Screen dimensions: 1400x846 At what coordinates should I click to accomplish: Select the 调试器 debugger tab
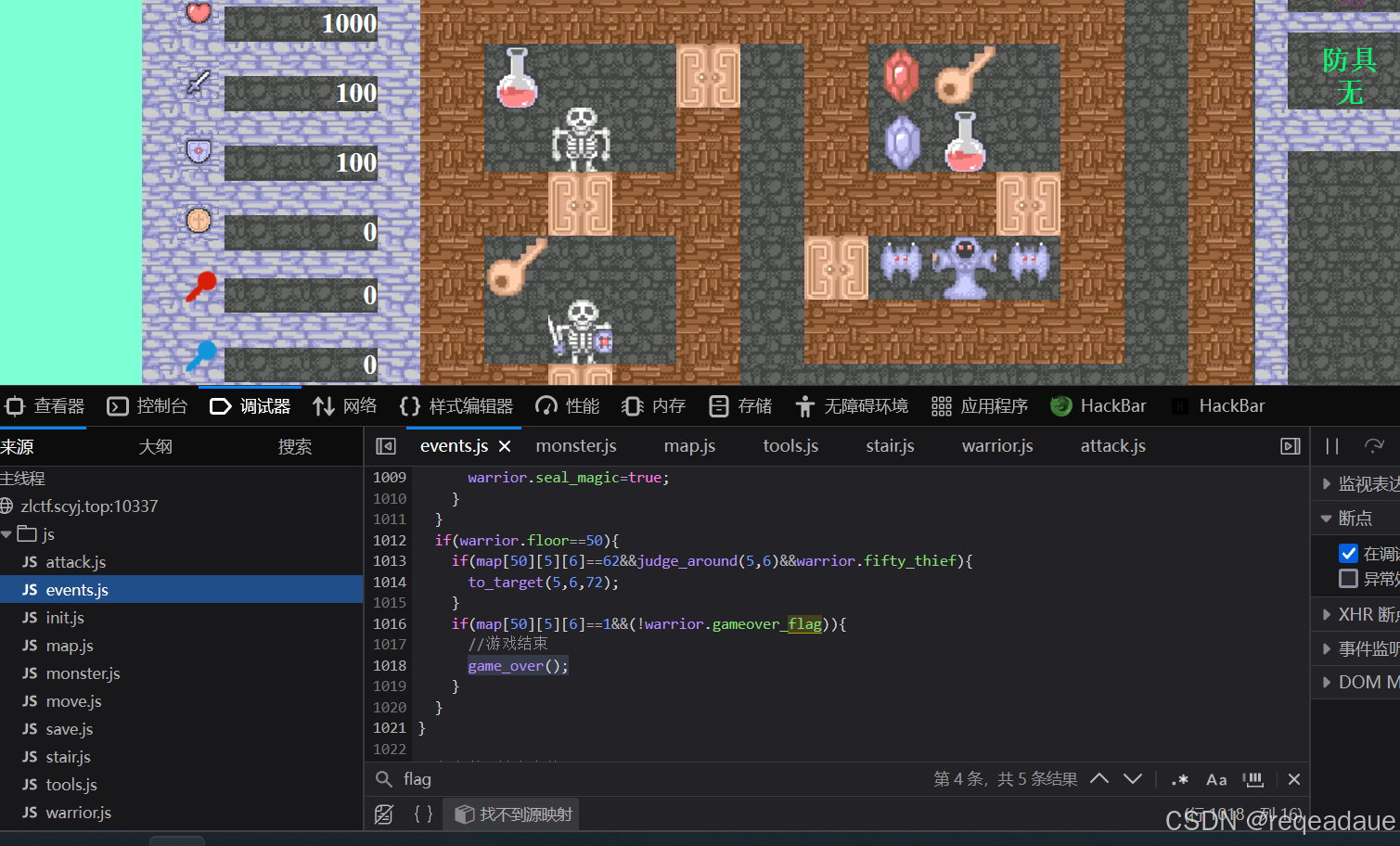point(250,406)
